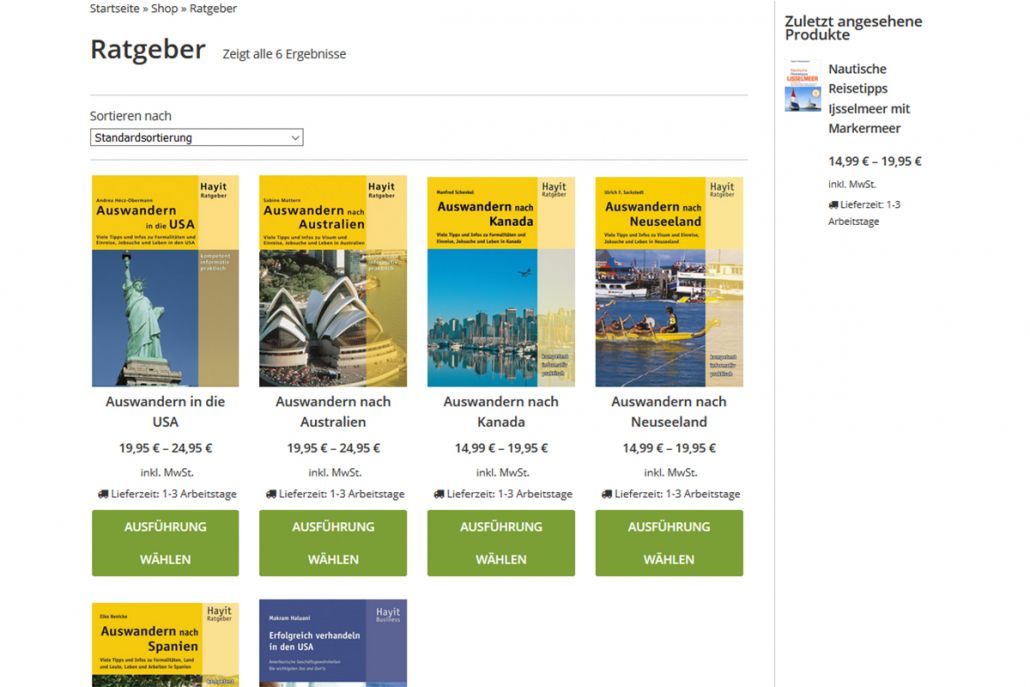The image size is (1030, 687).
Task: Click delivery truck icon under Kanada book
Action: click(439, 494)
